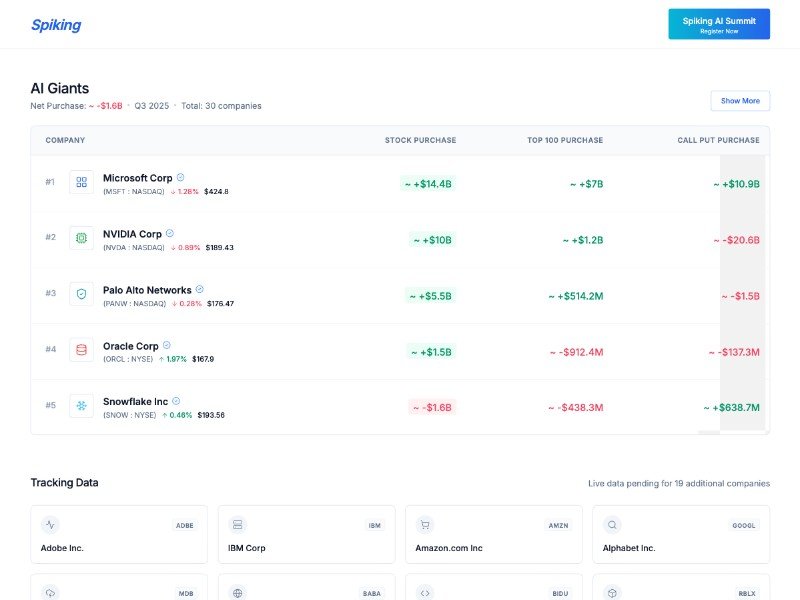Click the Snowflake logo icon
The height and width of the screenshot is (600, 800).
(x=81, y=406)
